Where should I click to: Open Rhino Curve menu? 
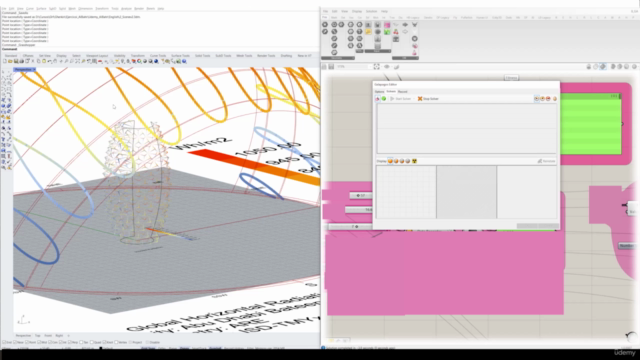(x=30, y=8)
